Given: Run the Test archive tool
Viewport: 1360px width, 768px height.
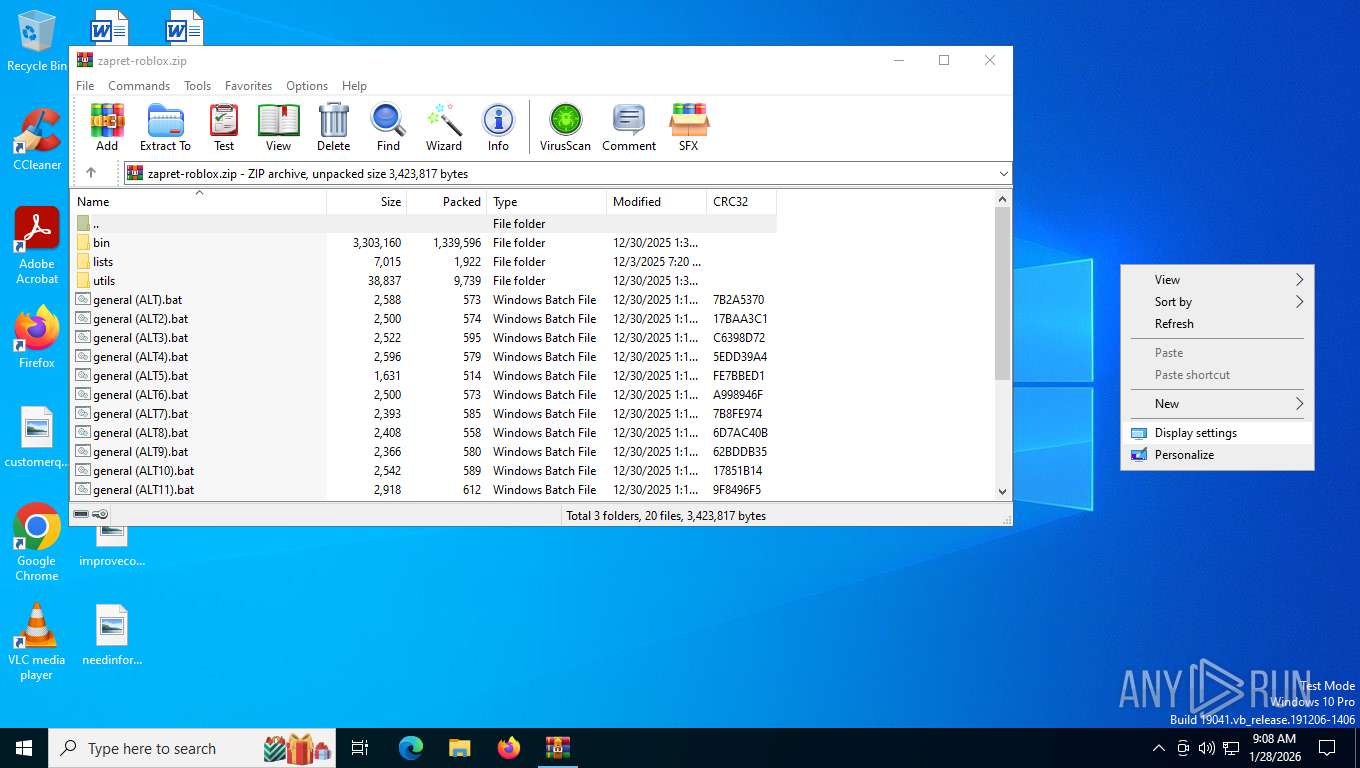Looking at the screenshot, I should [224, 127].
